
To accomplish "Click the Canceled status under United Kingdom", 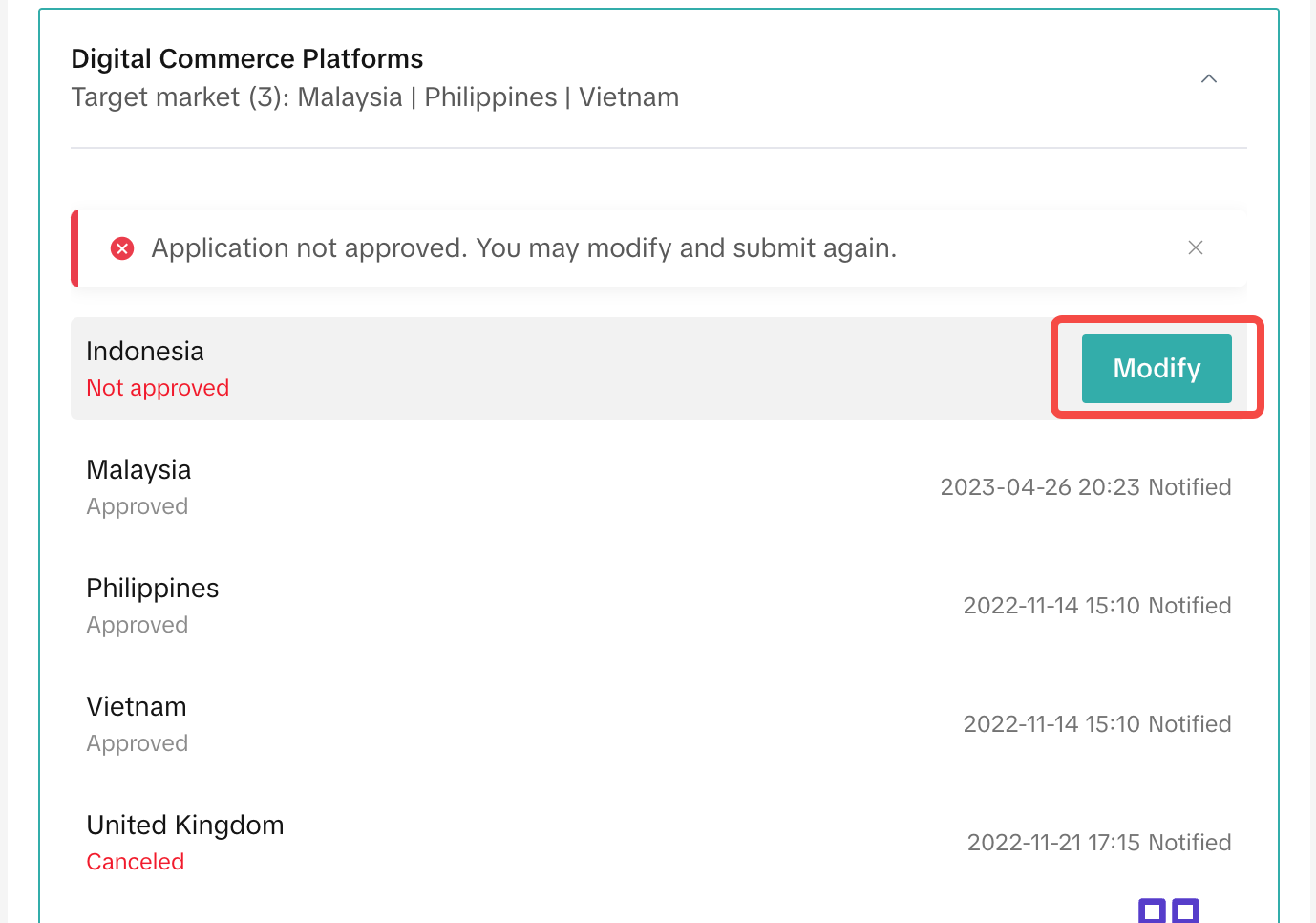I will tap(136, 862).
